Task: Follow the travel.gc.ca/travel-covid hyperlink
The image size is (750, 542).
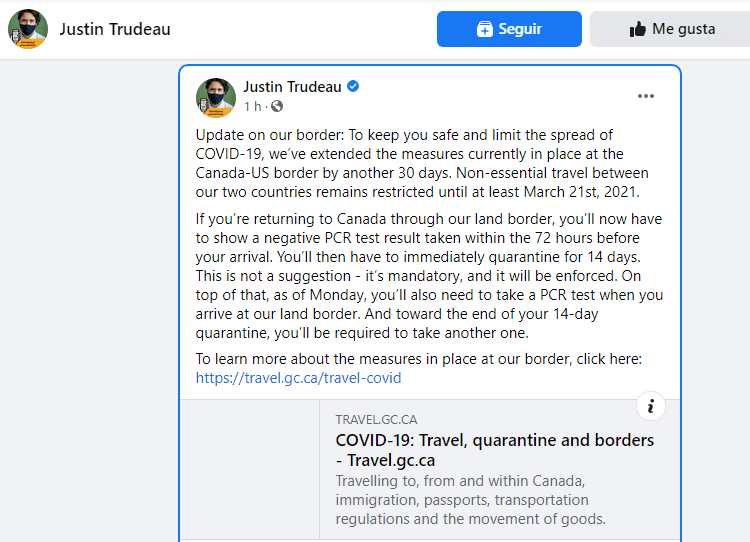Action: point(299,378)
